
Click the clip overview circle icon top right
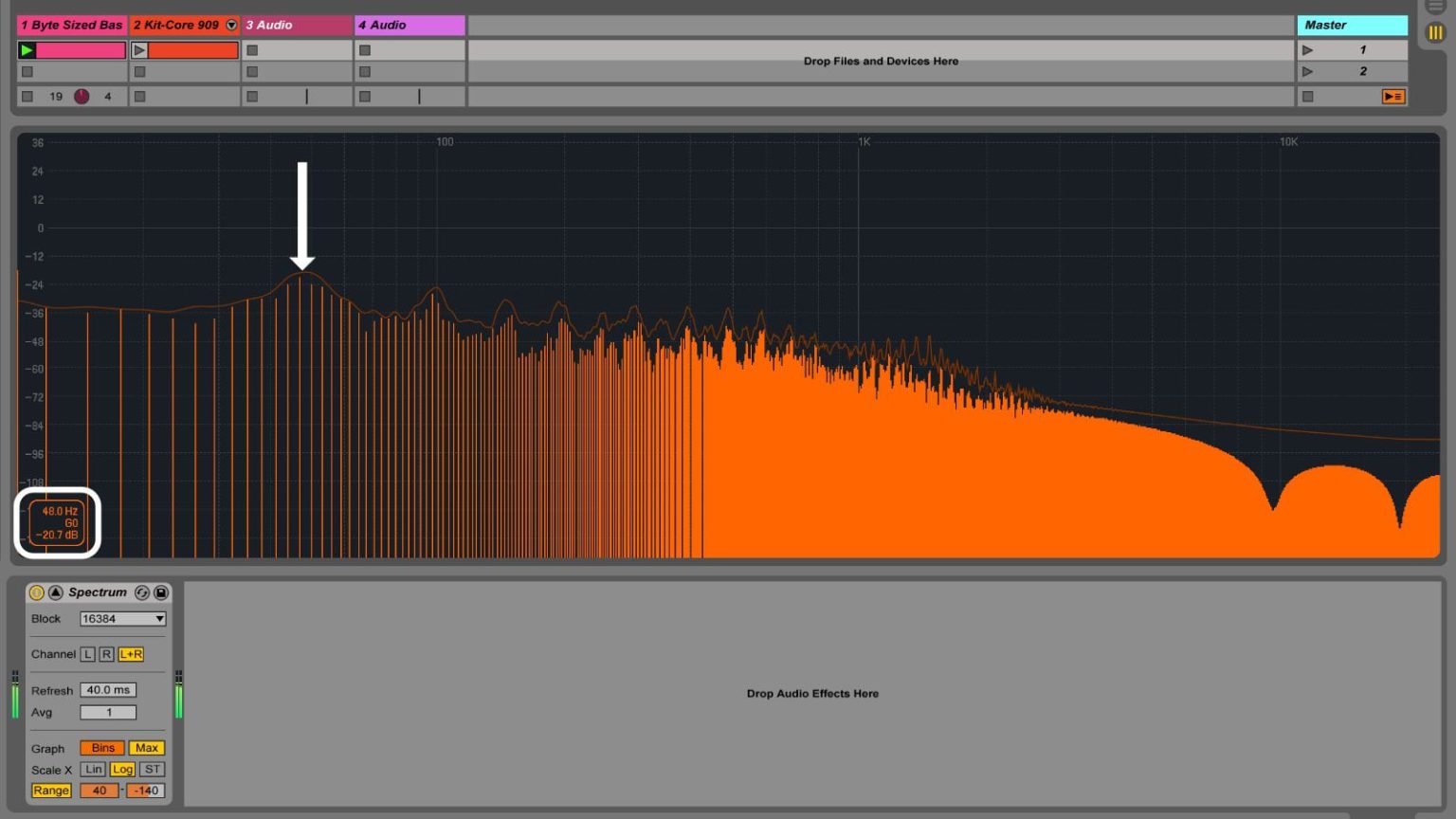pyautogui.click(x=1435, y=7)
